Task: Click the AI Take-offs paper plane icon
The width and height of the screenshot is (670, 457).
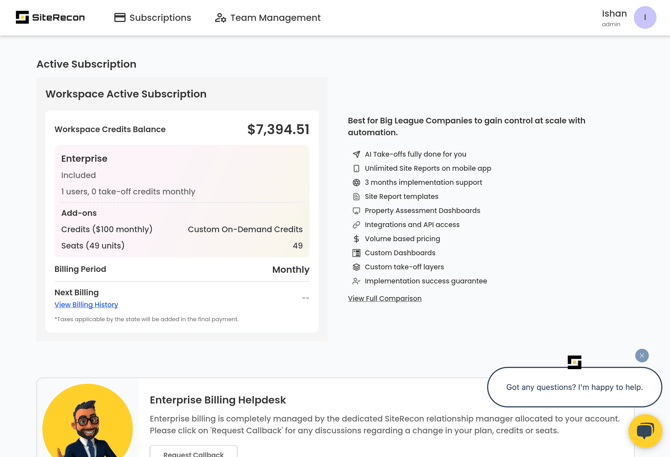Action: pyautogui.click(x=356, y=154)
